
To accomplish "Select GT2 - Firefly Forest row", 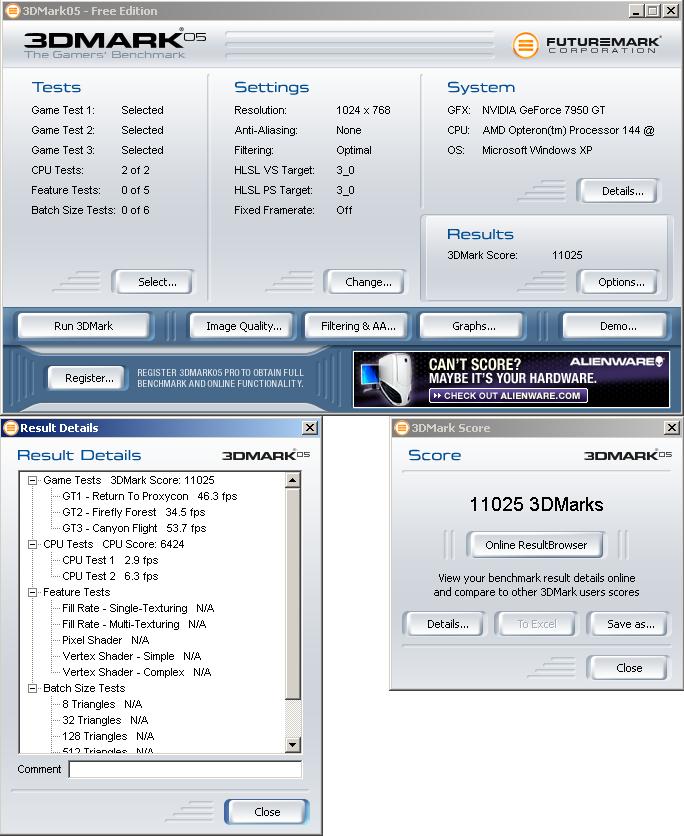I will pos(133,512).
